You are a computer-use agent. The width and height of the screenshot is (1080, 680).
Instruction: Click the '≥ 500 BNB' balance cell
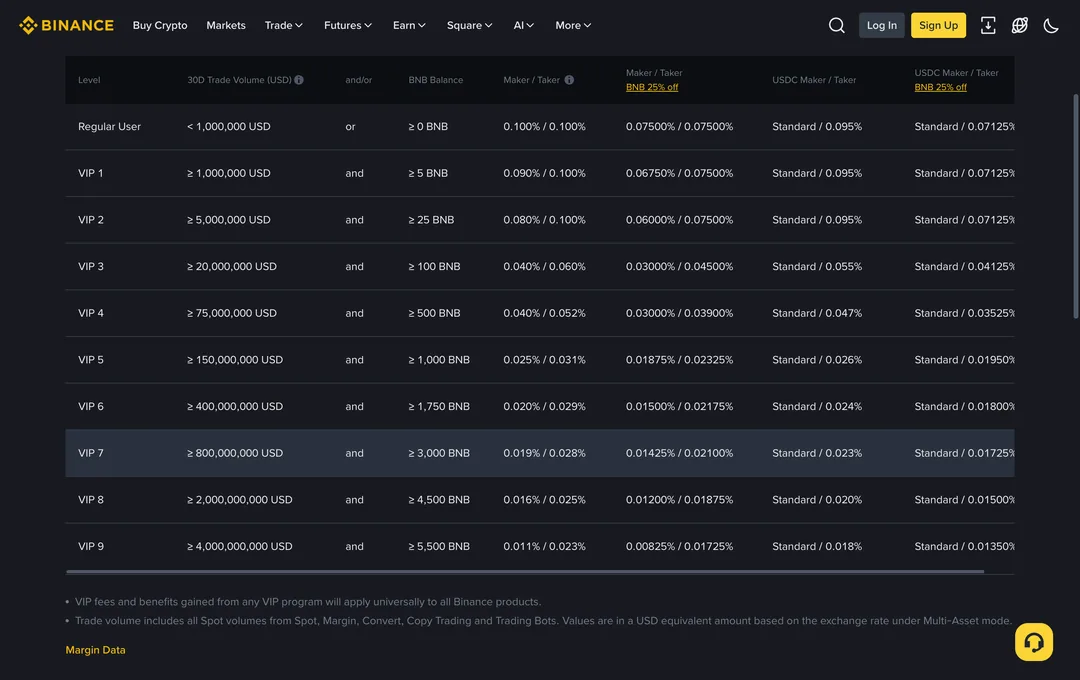pos(434,313)
